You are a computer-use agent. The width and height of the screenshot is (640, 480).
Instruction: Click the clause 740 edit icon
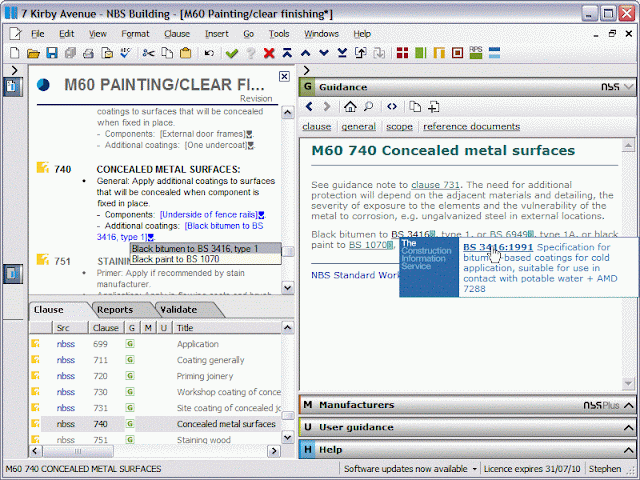[x=42, y=168]
